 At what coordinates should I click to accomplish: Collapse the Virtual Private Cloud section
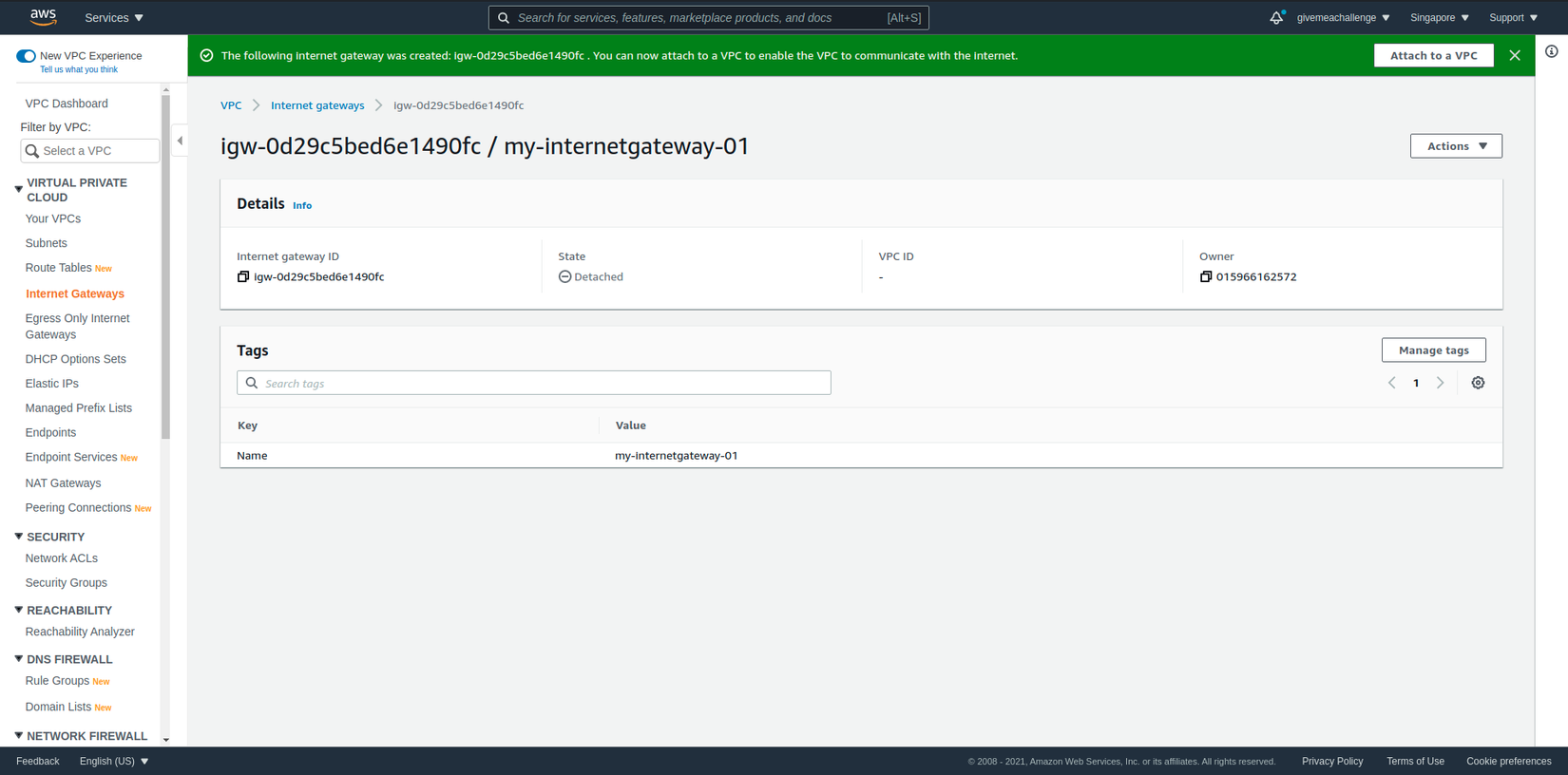coord(18,189)
